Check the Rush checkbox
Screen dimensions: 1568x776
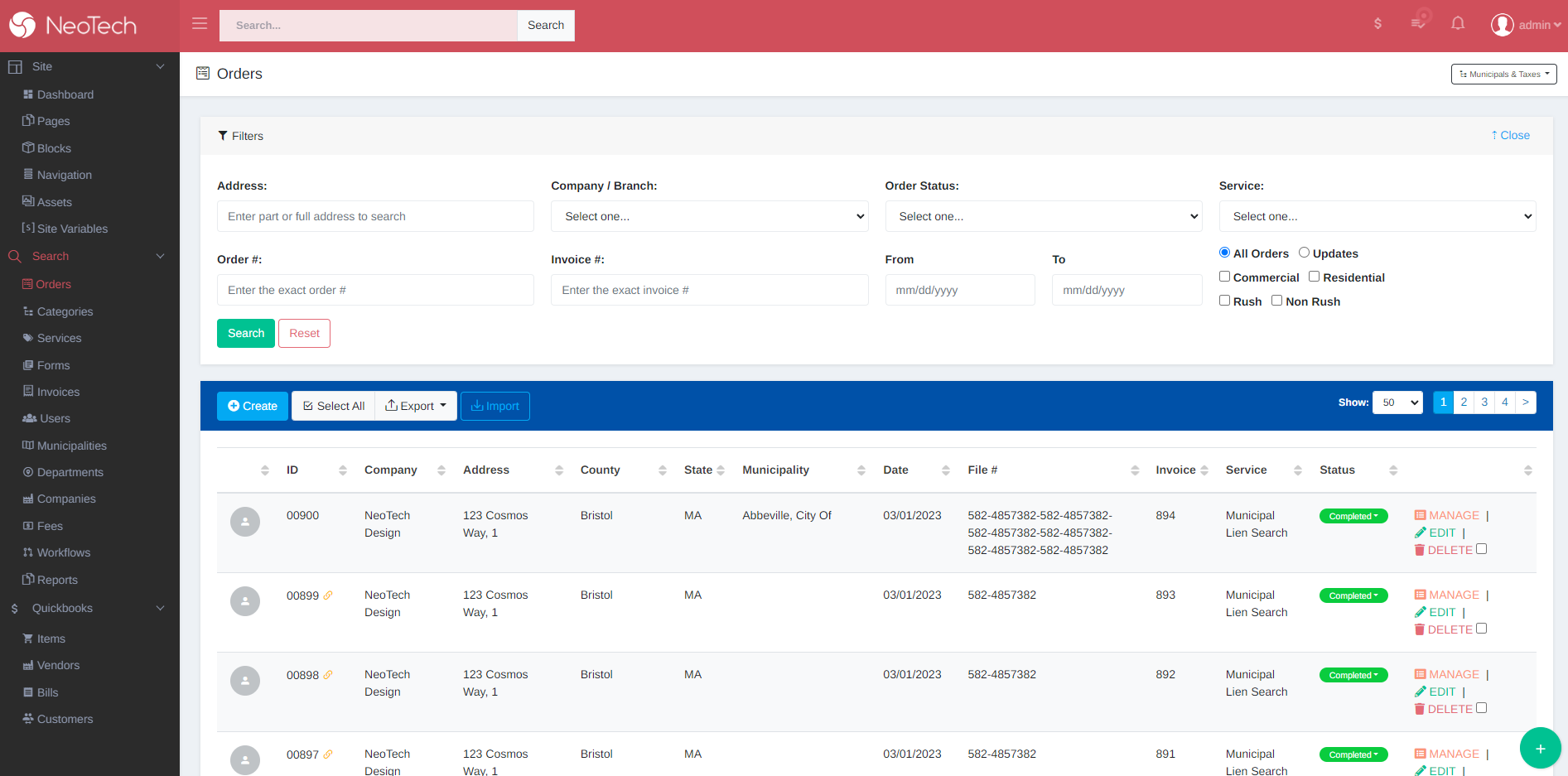click(x=1224, y=301)
